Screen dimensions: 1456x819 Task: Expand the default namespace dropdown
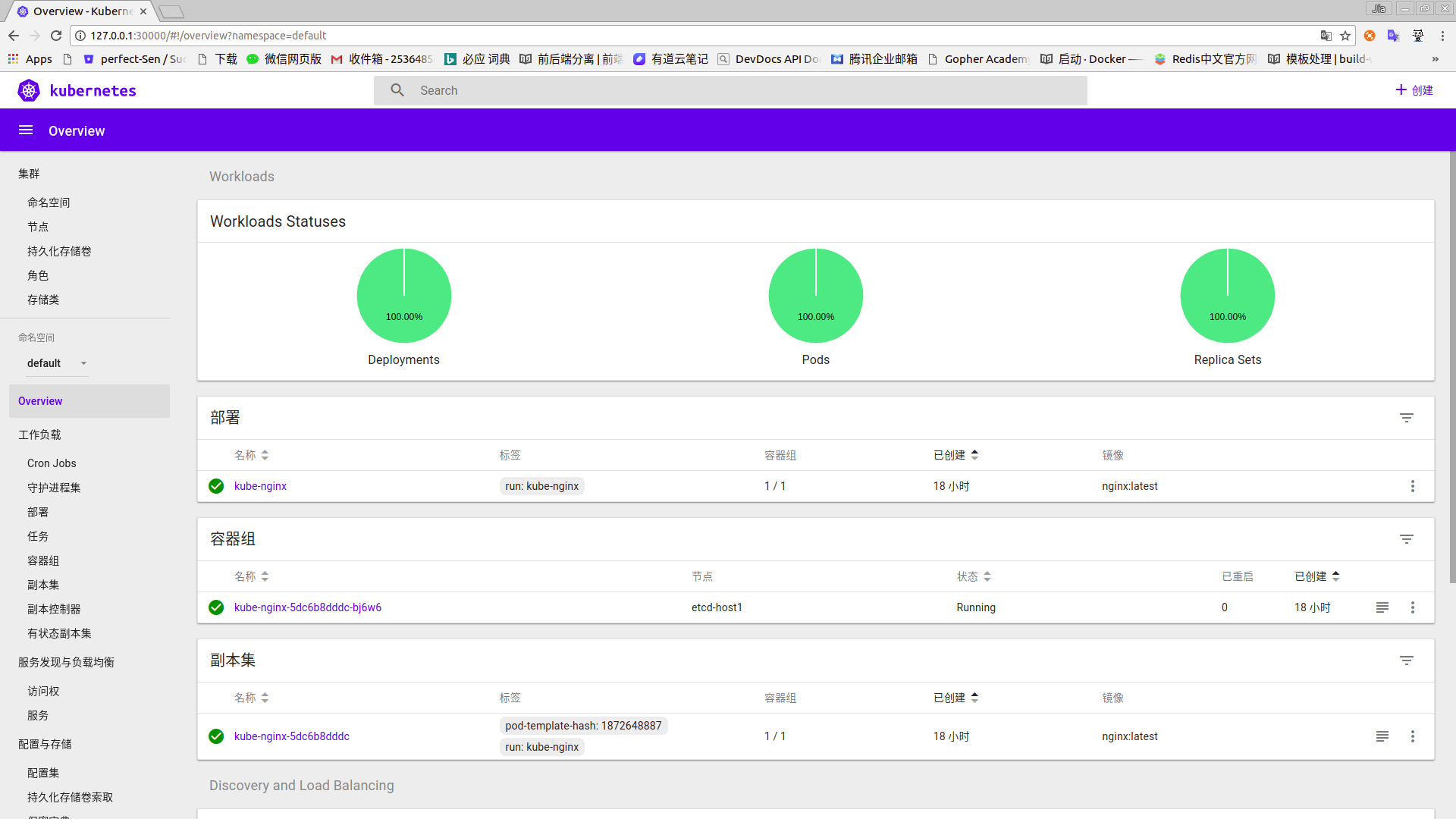58,363
